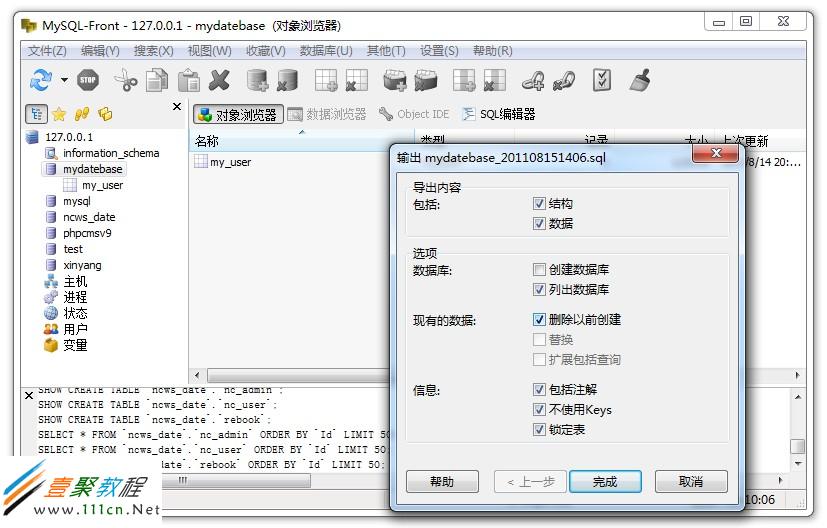The height and width of the screenshot is (528, 827).
Task: Select the xinyang database node
Action: point(82,265)
